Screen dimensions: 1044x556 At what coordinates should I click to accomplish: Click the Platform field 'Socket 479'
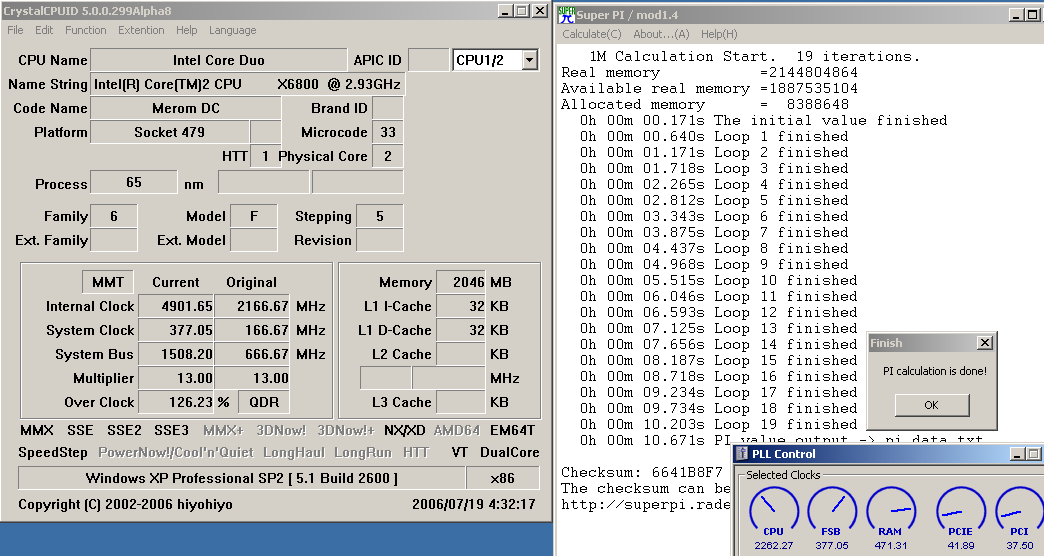(170, 132)
